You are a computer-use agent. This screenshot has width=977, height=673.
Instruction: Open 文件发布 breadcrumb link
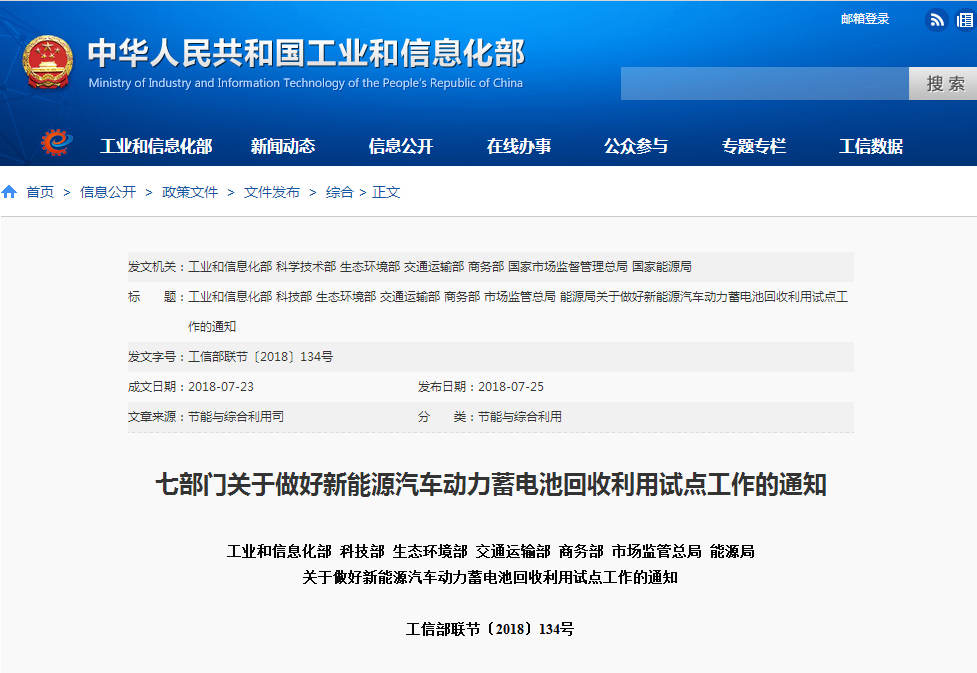click(272, 192)
